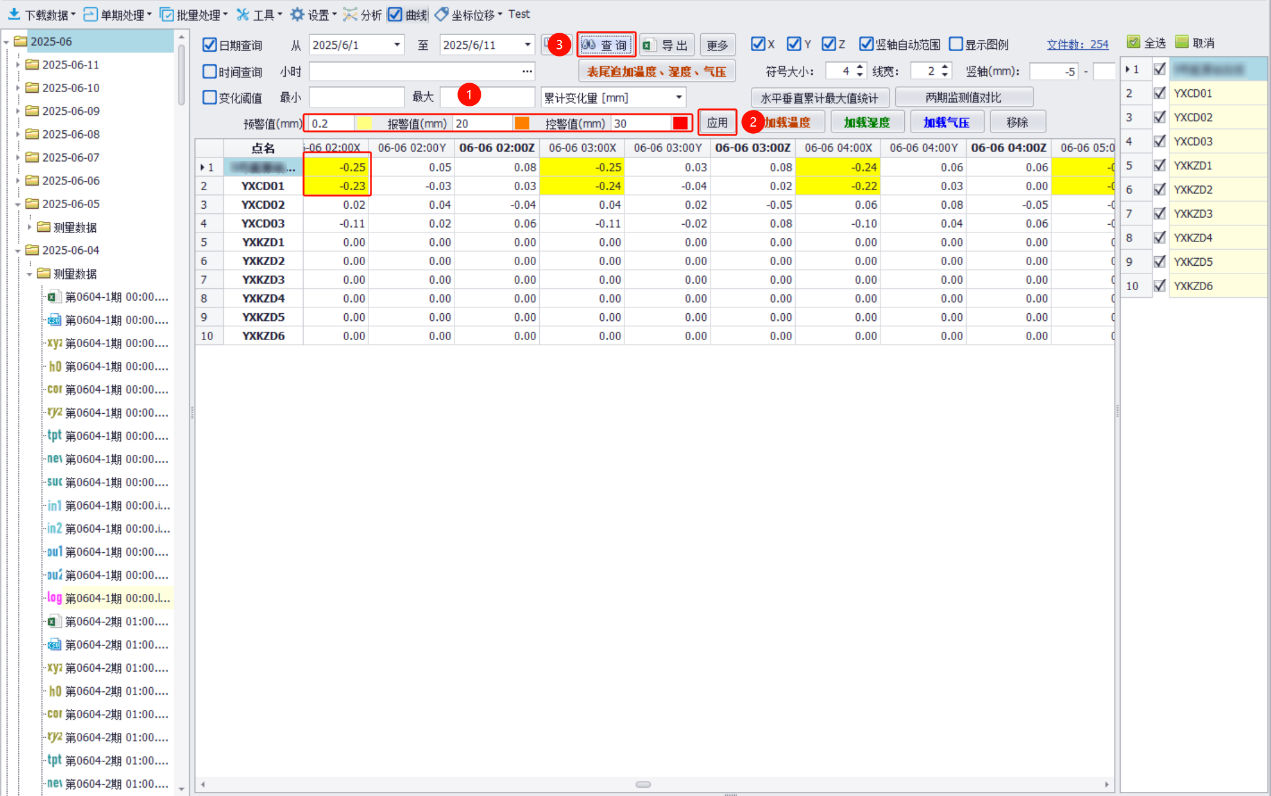The width and height of the screenshot is (1271, 796).
Task: Open the 下载数据 menu
Action: tap(42, 15)
